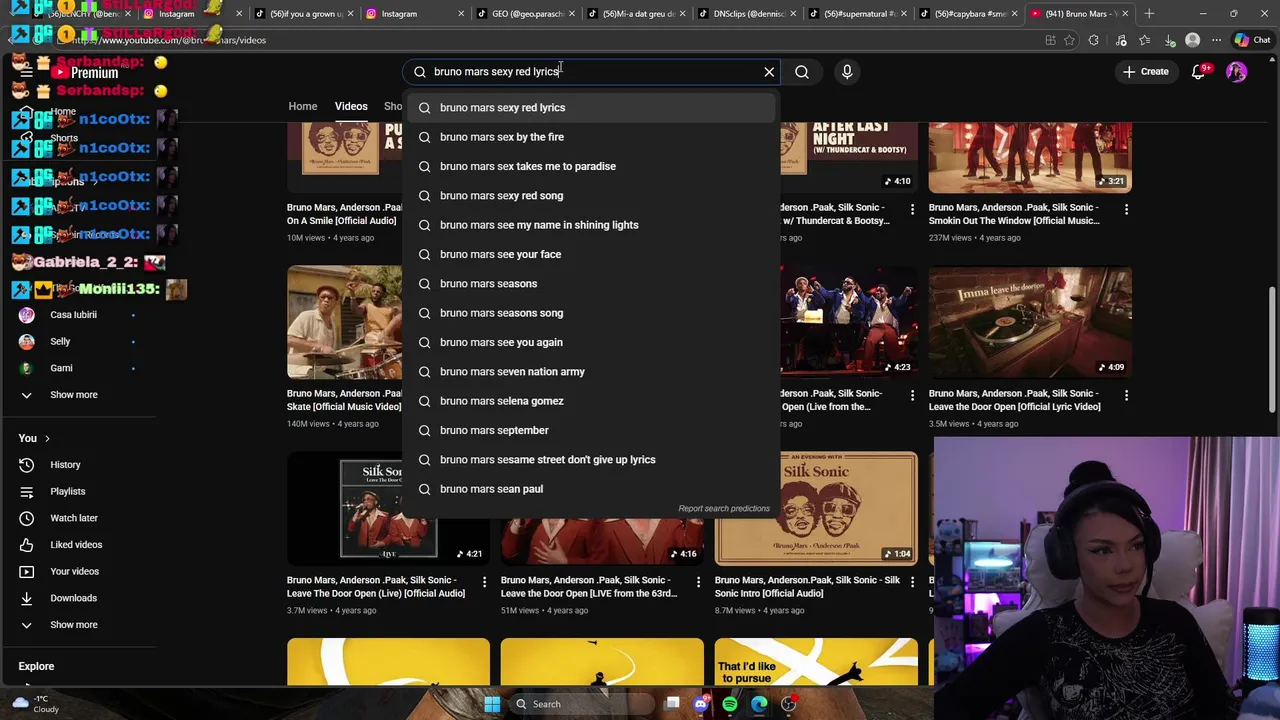The image size is (1280, 720).
Task: Open options for 'Leave the Door Open Lyric Video'
Action: click(x=1126, y=396)
